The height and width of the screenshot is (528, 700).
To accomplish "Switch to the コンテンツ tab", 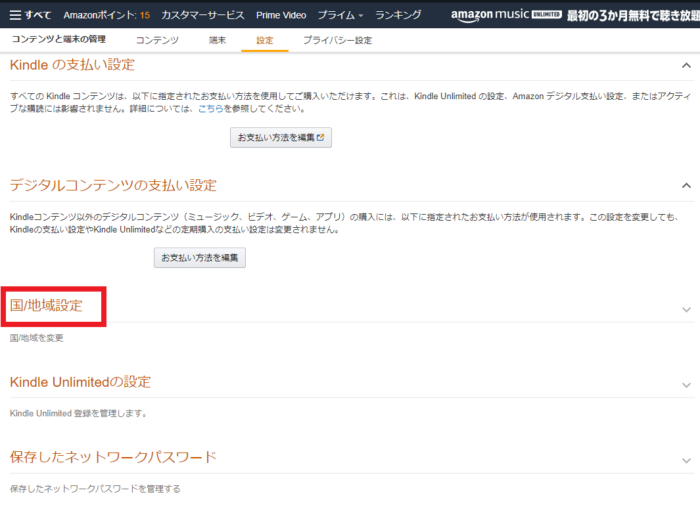I will (x=157, y=40).
